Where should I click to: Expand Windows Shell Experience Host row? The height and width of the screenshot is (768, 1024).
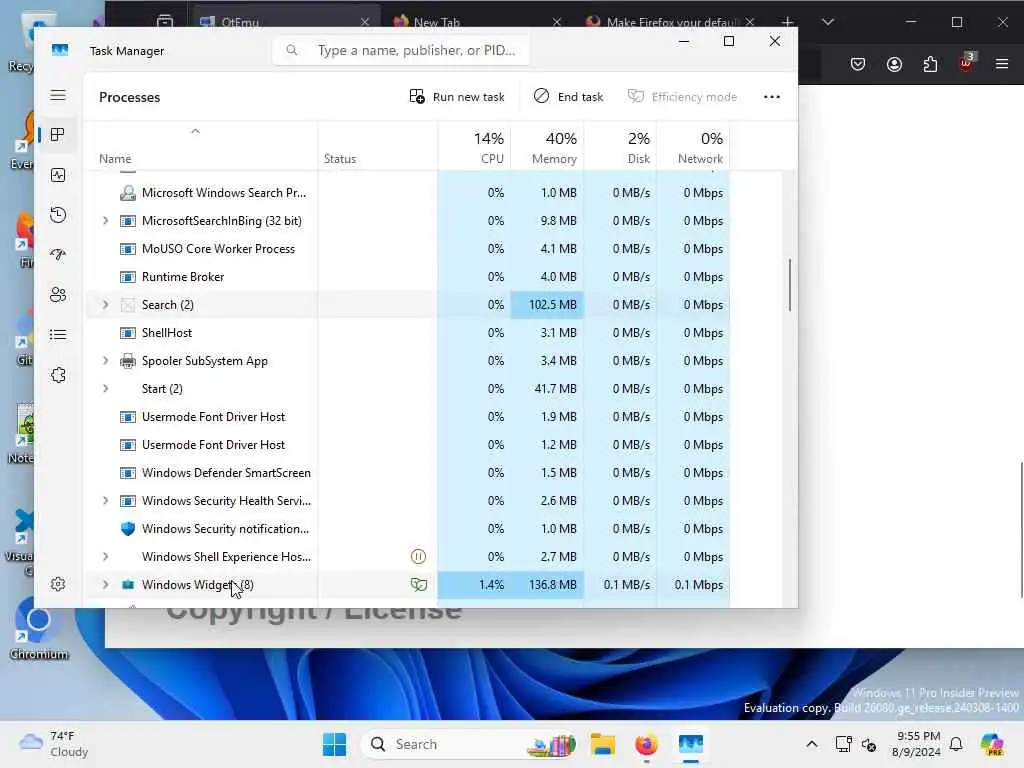point(105,556)
